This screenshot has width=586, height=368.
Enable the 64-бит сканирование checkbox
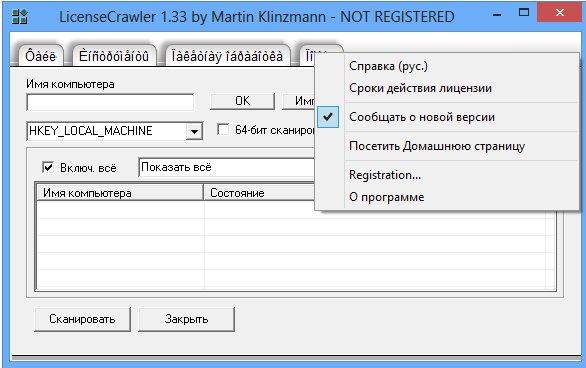click(x=223, y=130)
